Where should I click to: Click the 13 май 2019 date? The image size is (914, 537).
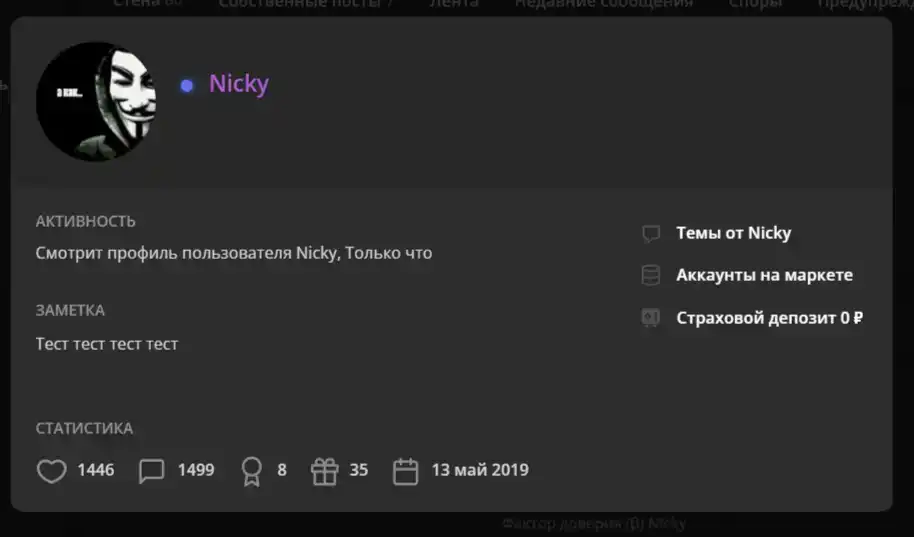click(x=480, y=470)
